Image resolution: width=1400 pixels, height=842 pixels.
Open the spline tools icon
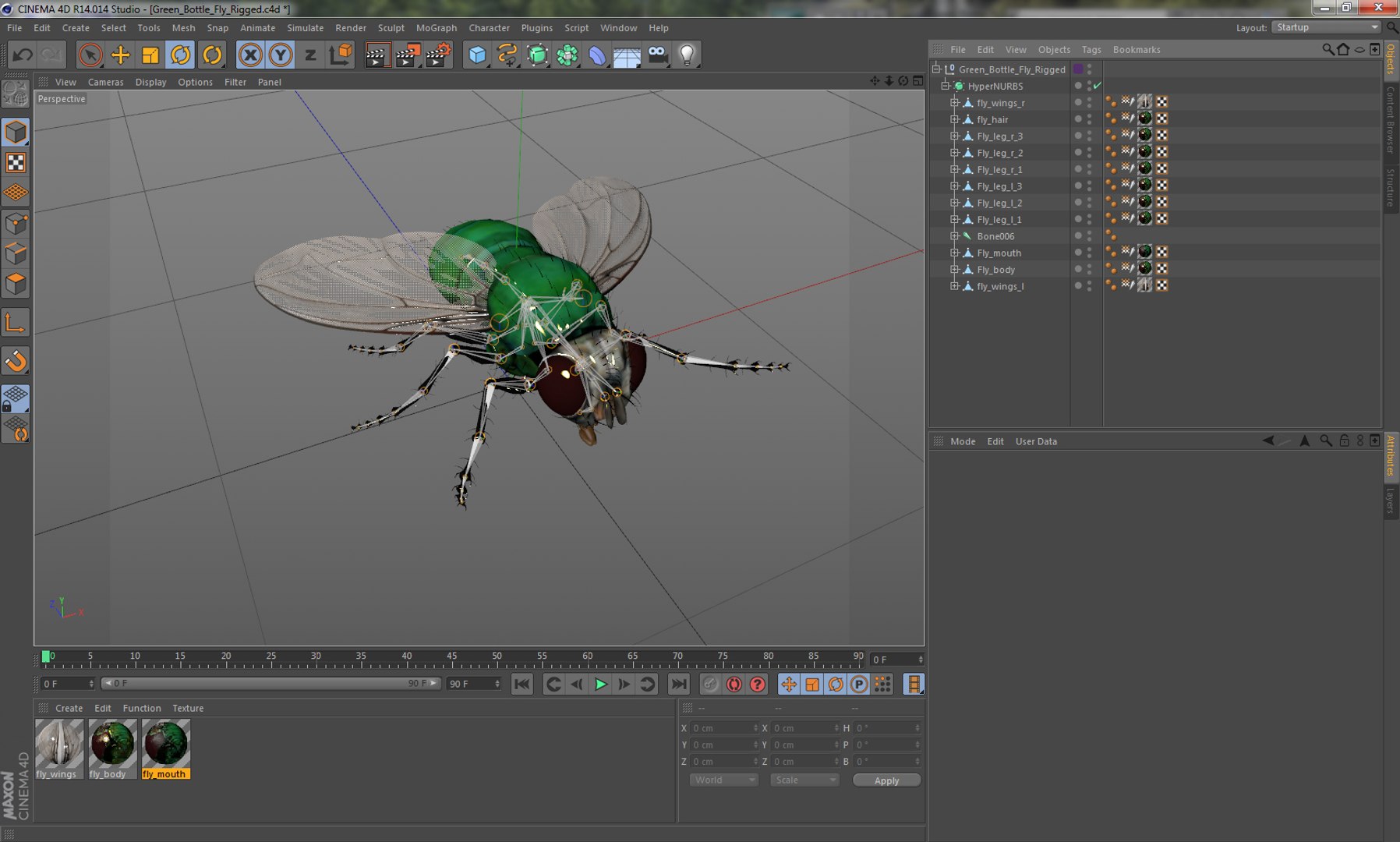pyautogui.click(x=507, y=55)
